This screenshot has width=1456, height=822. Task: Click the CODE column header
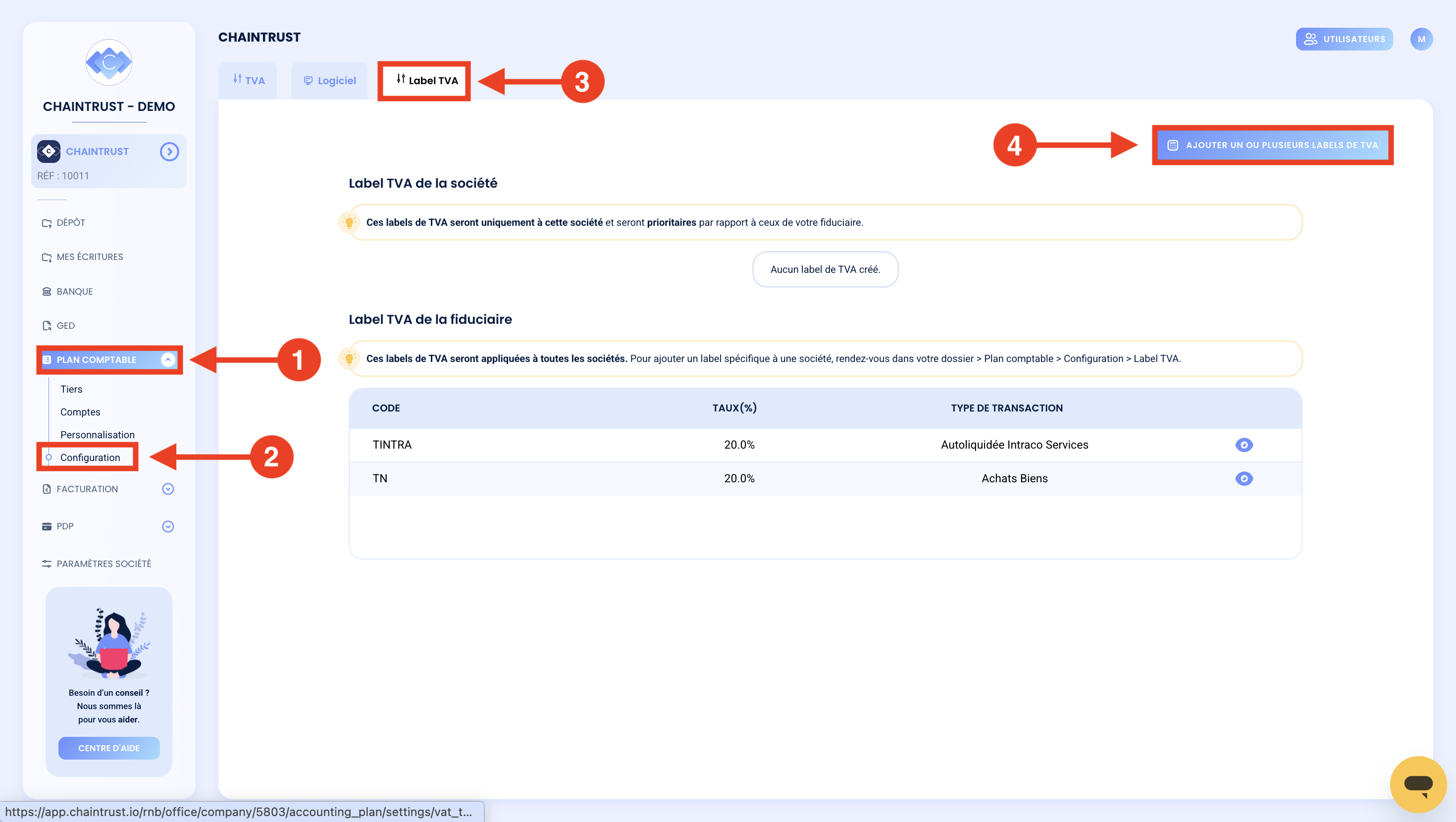pos(385,408)
